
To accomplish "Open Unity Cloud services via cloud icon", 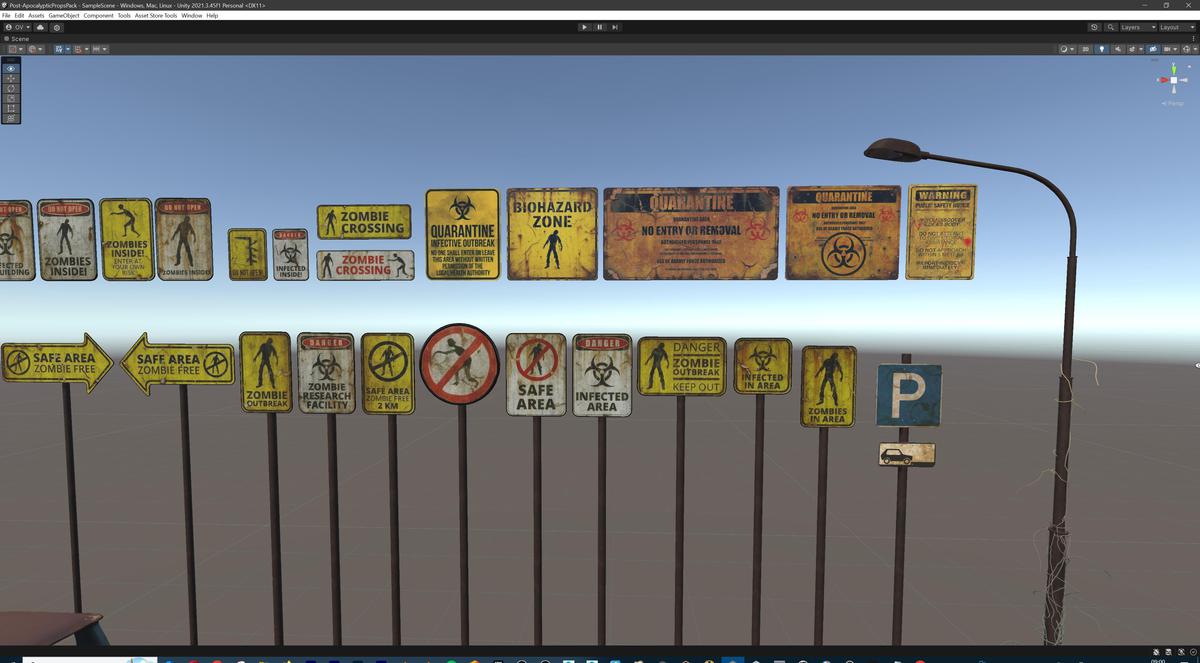I will click(41, 27).
